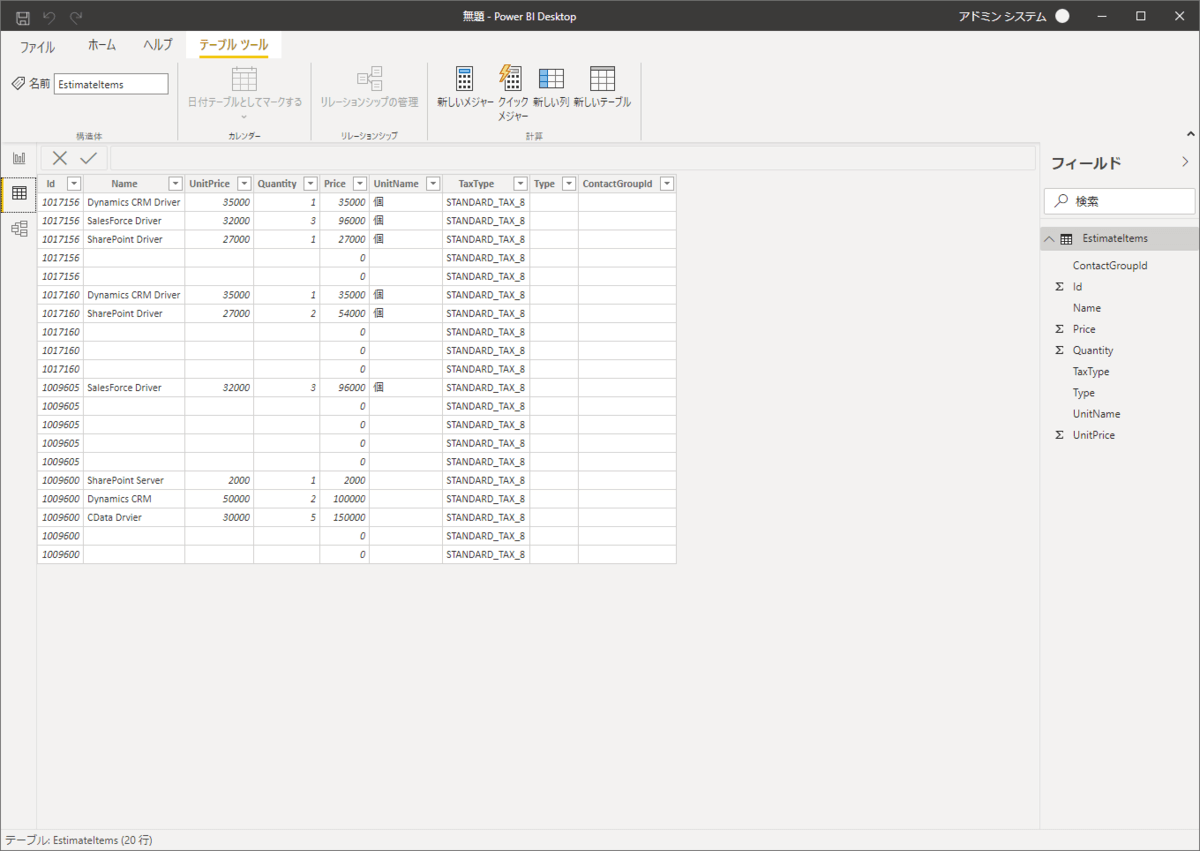Click 新しいメジャー calculator icon
The image size is (1200, 851).
click(x=465, y=79)
